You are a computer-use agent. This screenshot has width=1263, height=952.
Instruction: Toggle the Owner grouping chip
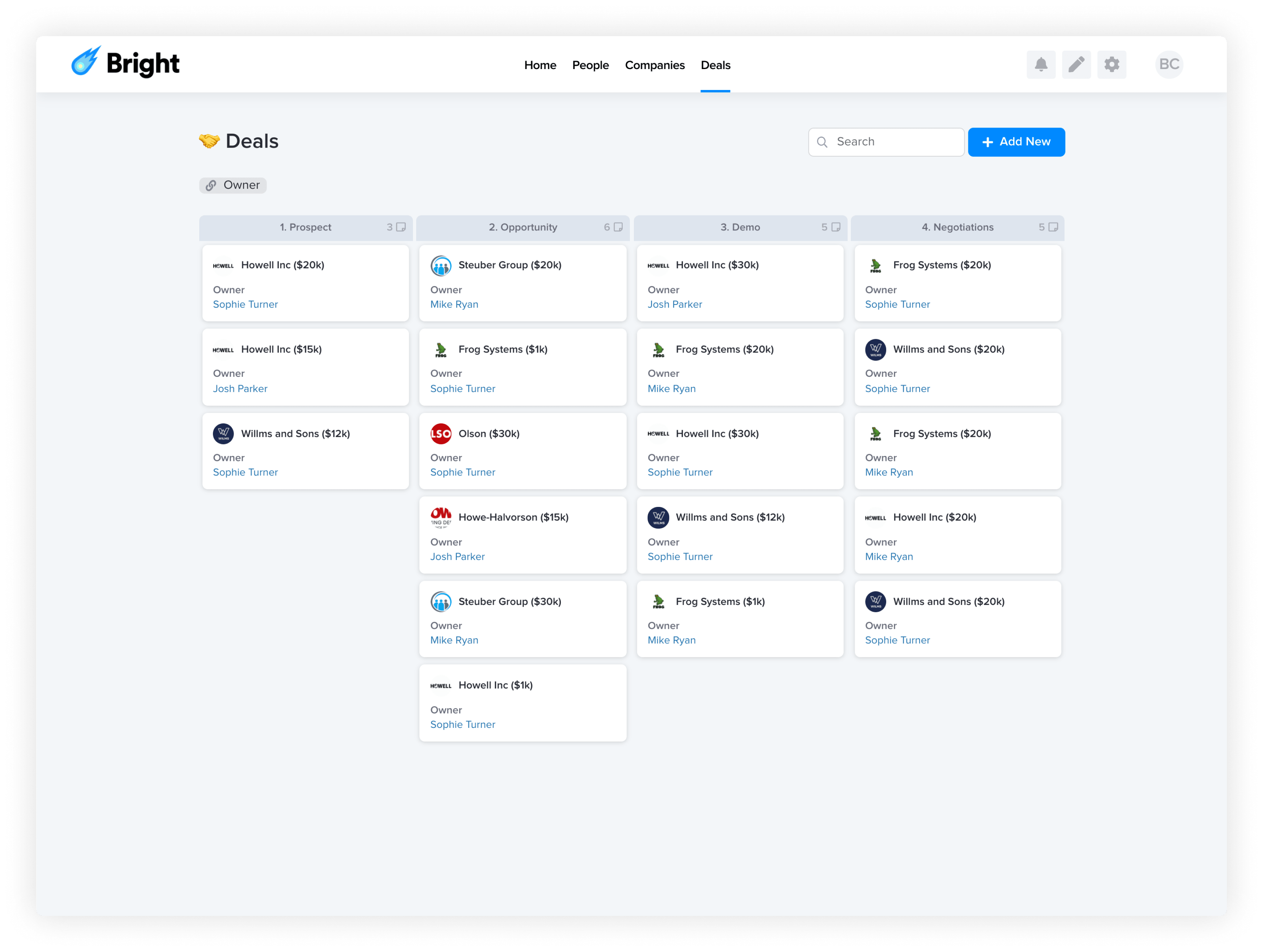[x=233, y=185]
